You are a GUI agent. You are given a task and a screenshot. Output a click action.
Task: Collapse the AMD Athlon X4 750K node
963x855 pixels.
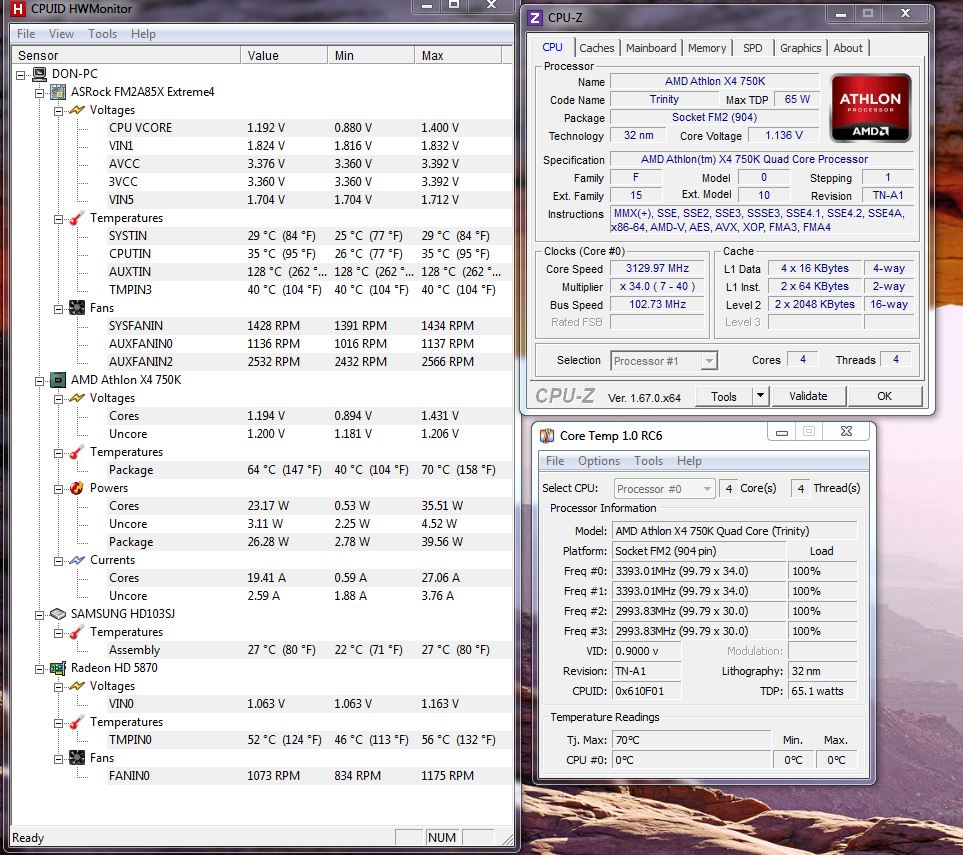[x=39, y=381]
